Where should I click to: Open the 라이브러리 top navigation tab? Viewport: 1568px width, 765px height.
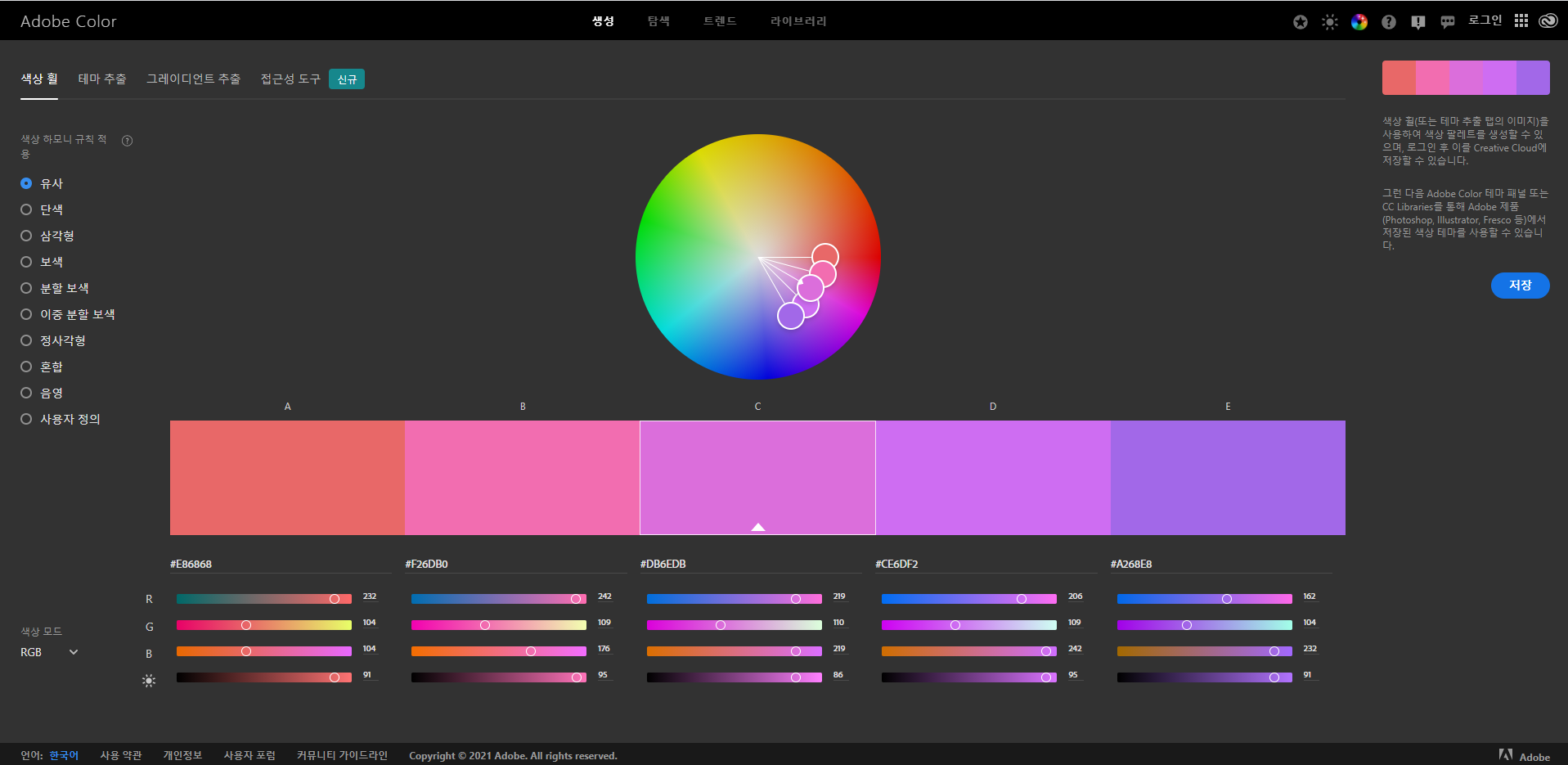click(x=798, y=21)
